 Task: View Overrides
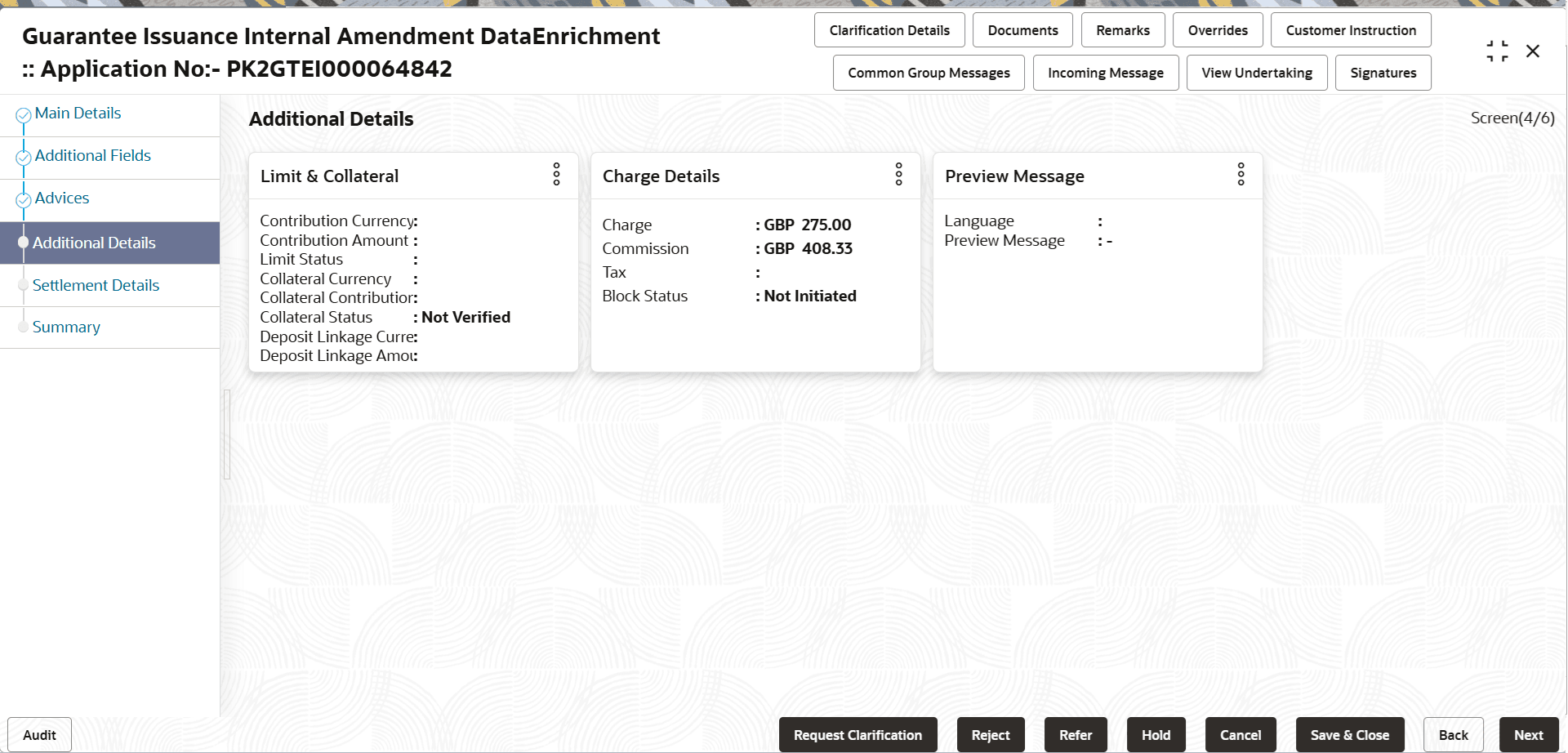tap(1218, 30)
